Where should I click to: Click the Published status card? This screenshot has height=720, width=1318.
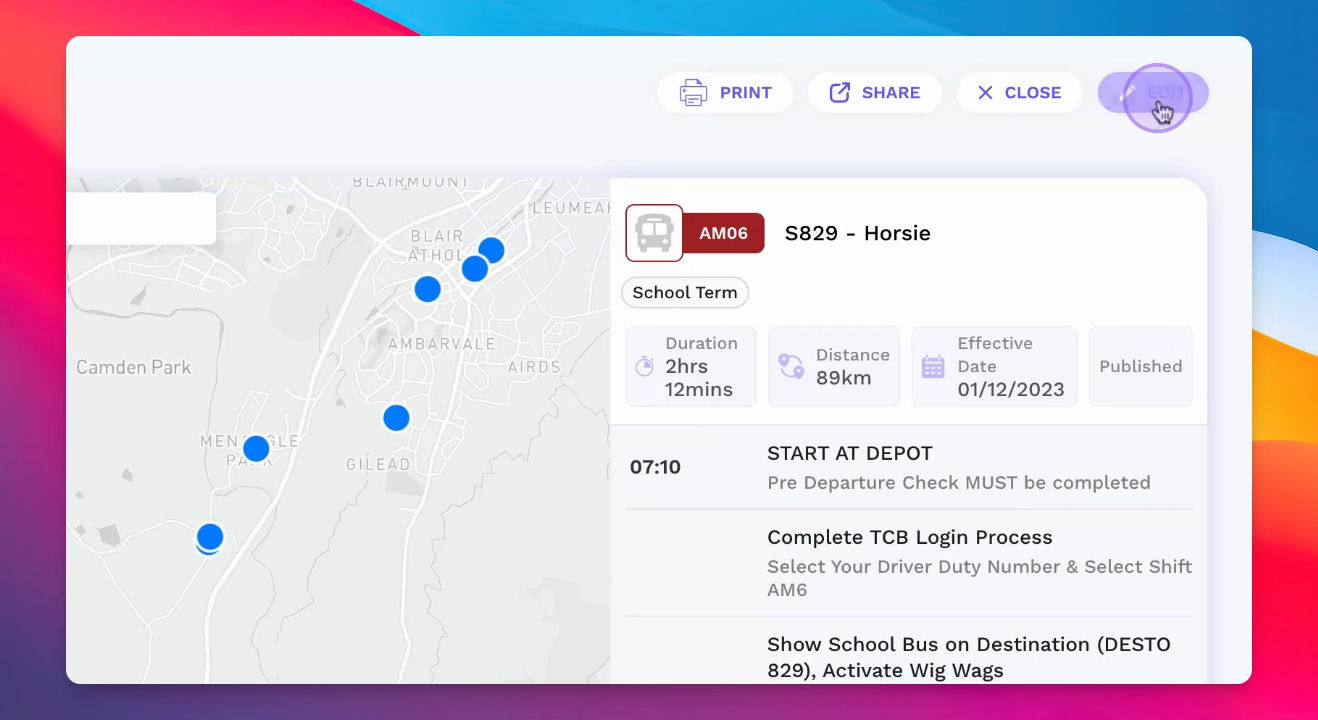(x=1141, y=366)
